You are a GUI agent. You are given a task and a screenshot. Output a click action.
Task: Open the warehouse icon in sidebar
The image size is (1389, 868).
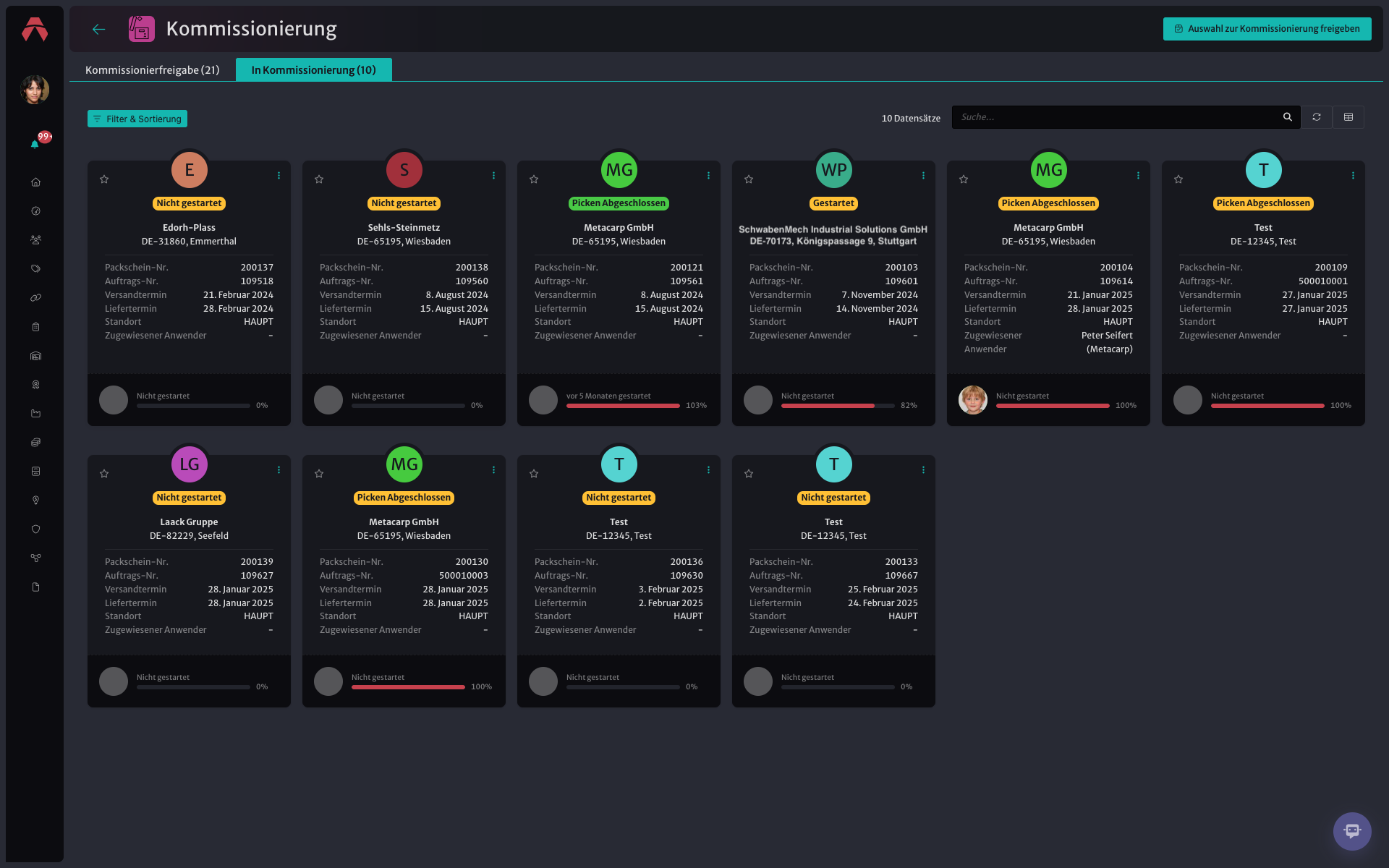pos(35,356)
